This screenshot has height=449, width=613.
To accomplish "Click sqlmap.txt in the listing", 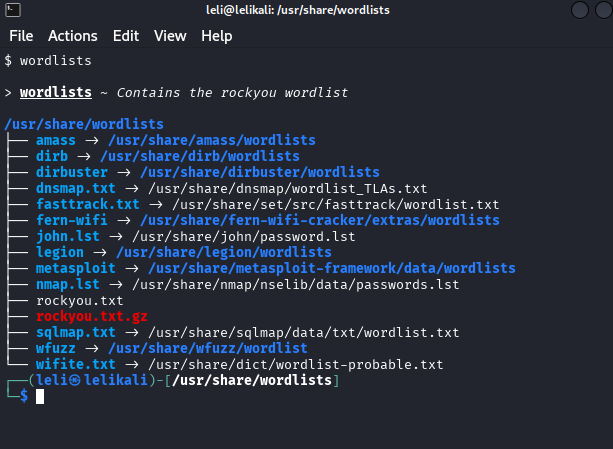I will [76, 333].
